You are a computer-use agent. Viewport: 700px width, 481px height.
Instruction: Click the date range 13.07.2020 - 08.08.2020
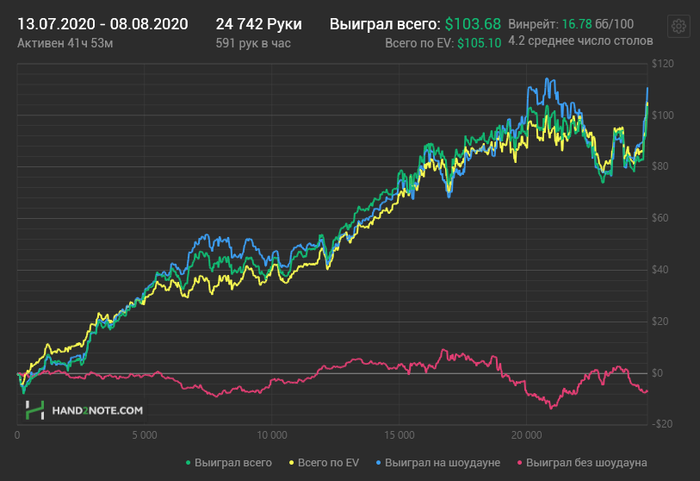click(x=103, y=24)
